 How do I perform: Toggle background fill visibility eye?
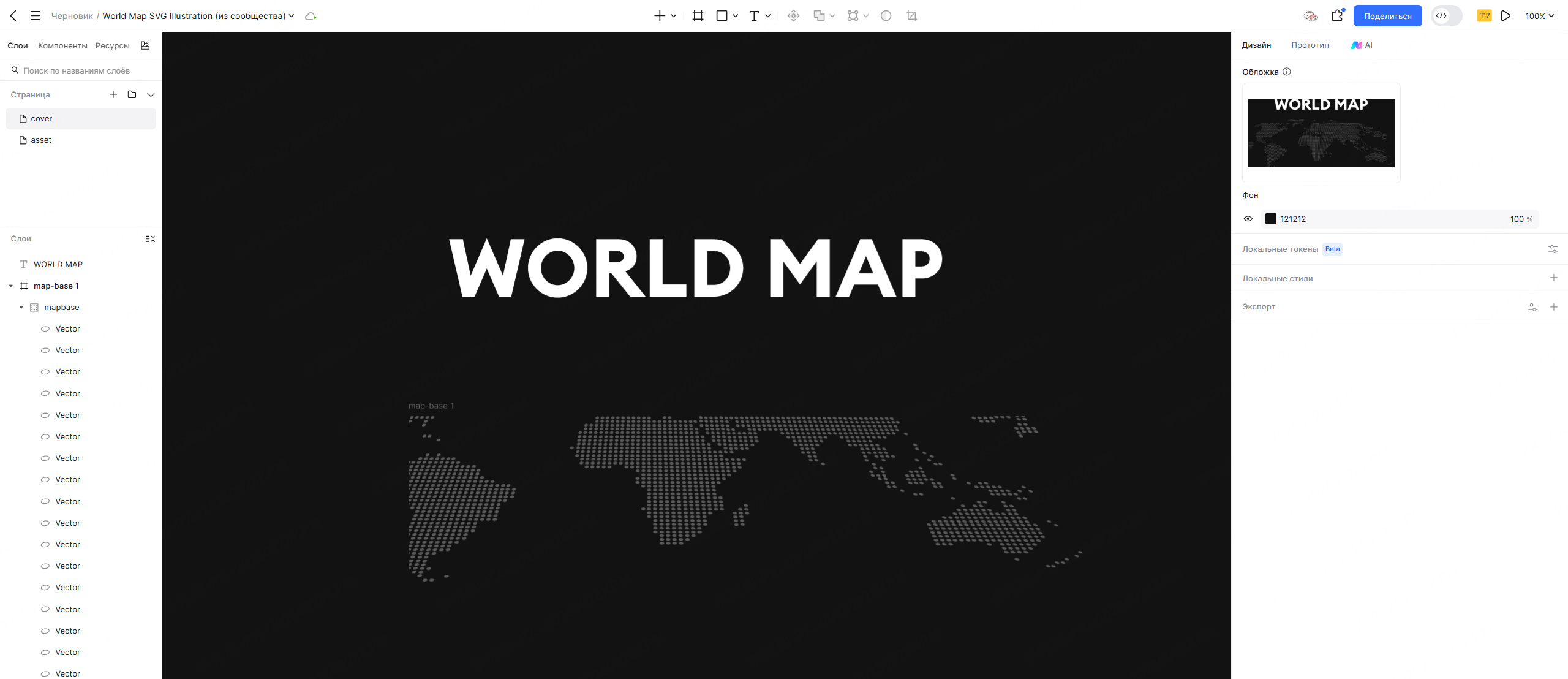coord(1248,219)
